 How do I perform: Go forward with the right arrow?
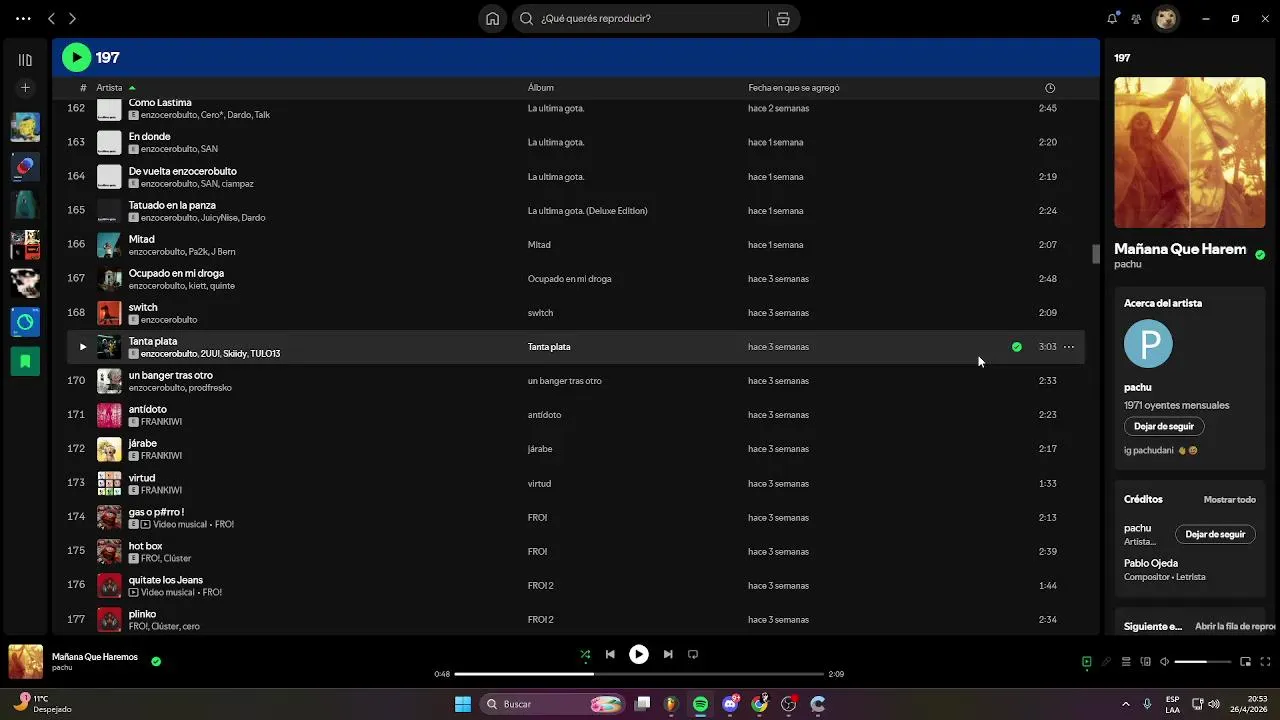(x=72, y=18)
